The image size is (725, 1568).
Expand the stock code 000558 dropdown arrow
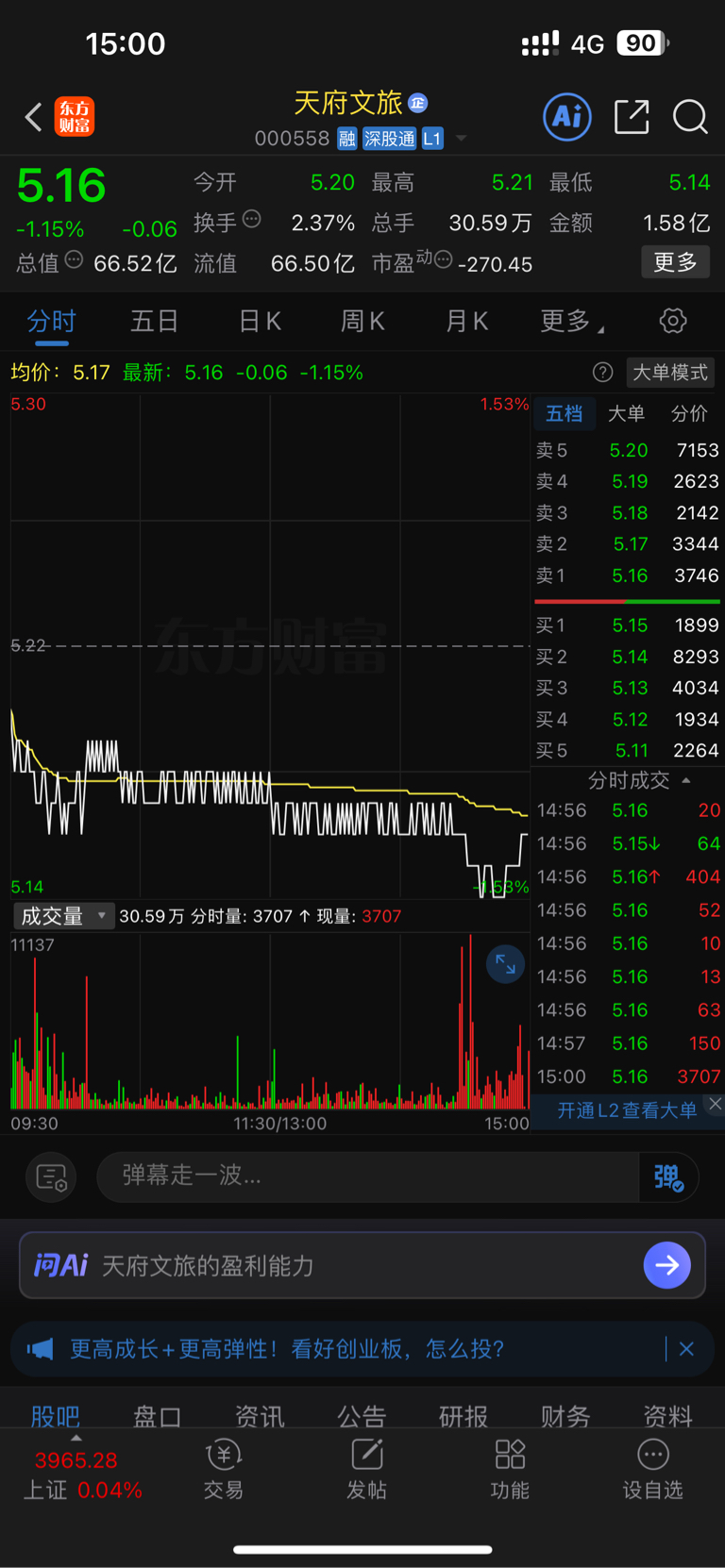(x=461, y=139)
